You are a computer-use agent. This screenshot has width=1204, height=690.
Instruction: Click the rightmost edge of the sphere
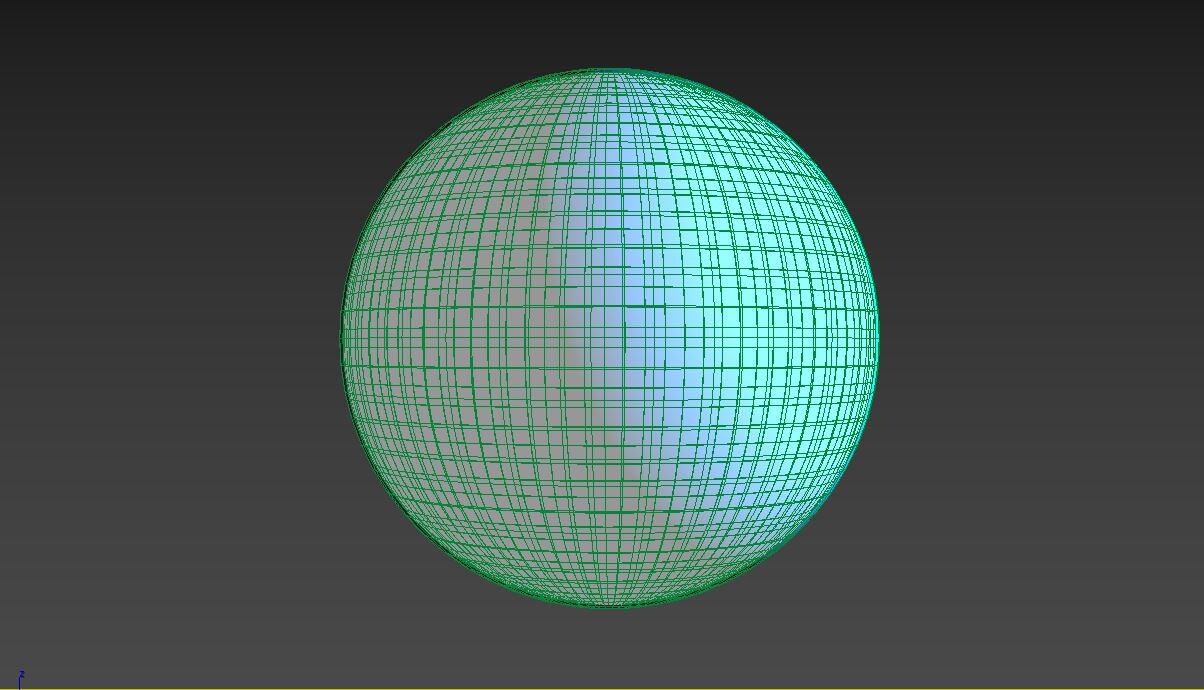click(x=876, y=340)
